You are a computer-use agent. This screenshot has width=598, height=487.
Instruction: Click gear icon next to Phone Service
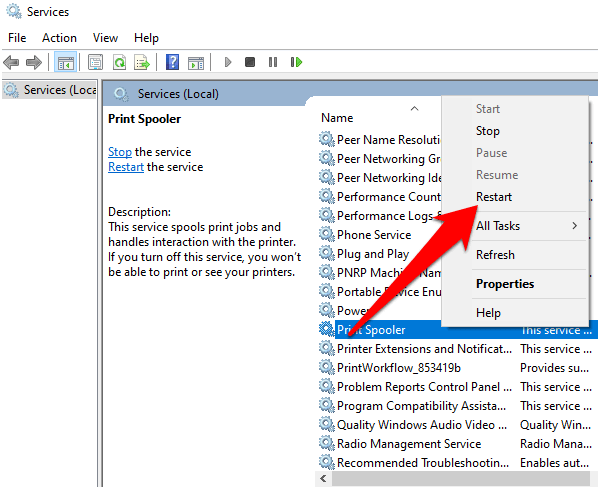tap(326, 234)
